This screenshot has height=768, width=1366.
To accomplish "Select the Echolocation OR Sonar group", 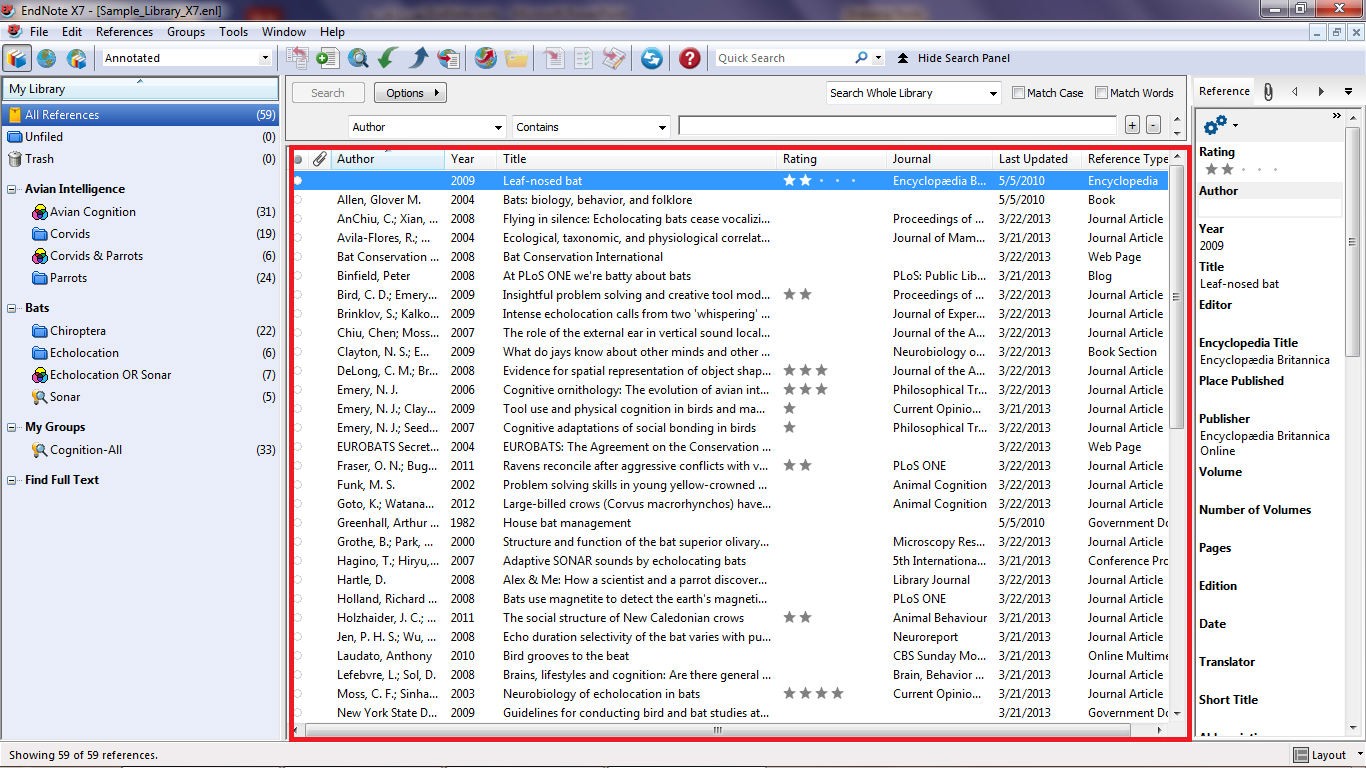I will click(110, 375).
